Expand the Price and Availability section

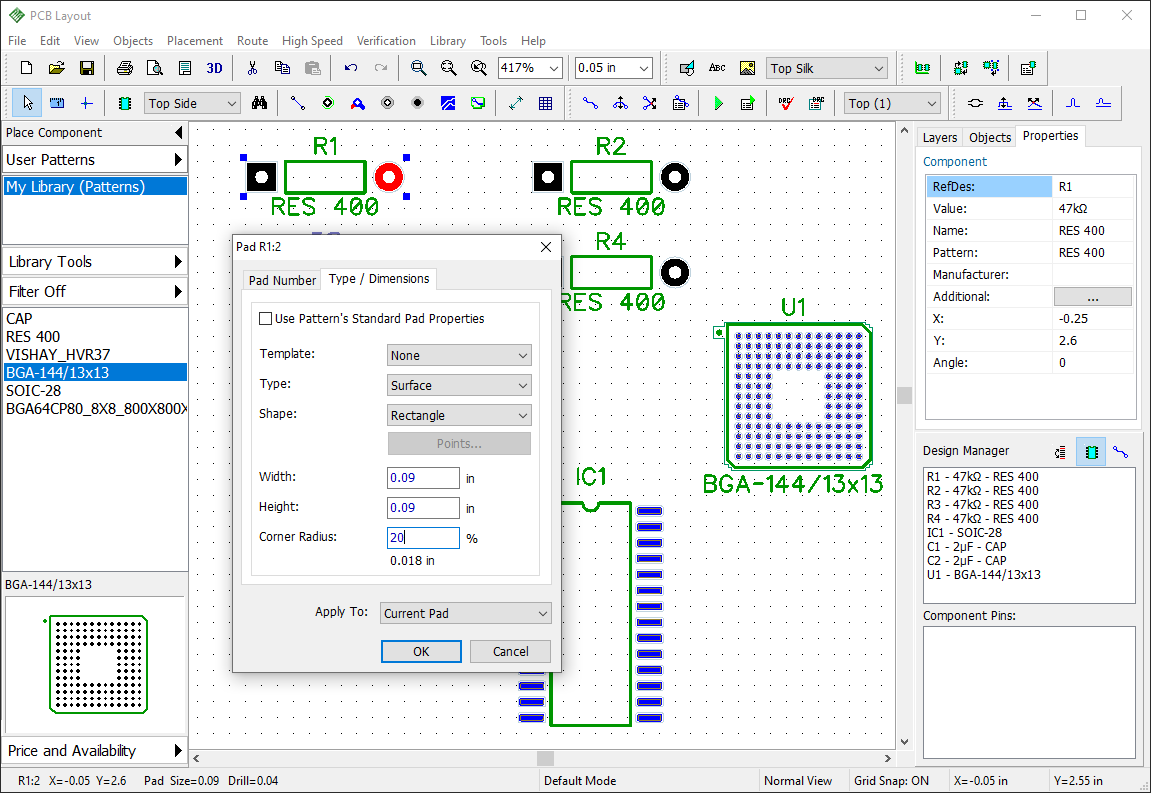pos(95,750)
